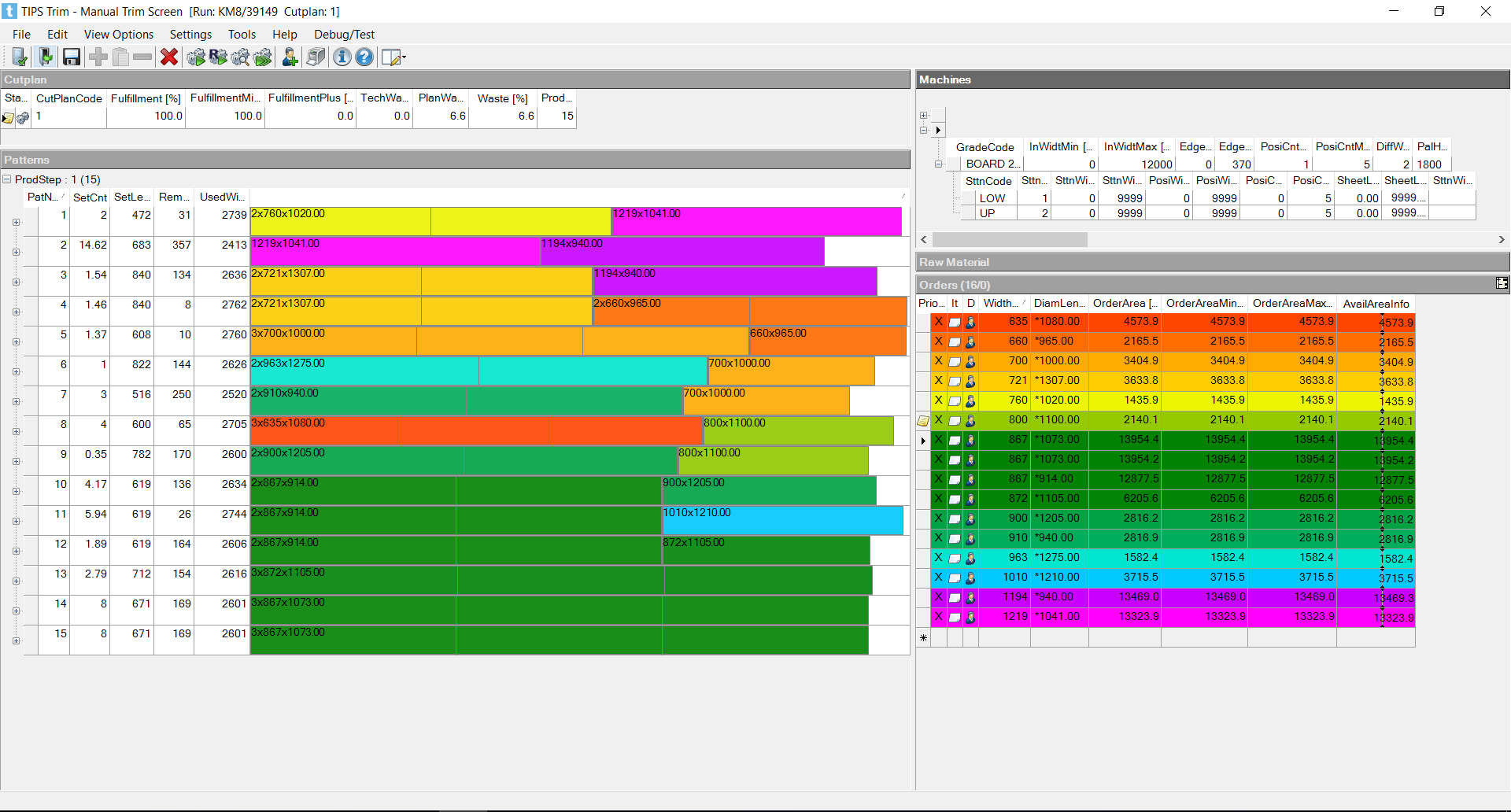This screenshot has height=812, width=1511.
Task: Click the OrderArea column header
Action: pos(1124,304)
